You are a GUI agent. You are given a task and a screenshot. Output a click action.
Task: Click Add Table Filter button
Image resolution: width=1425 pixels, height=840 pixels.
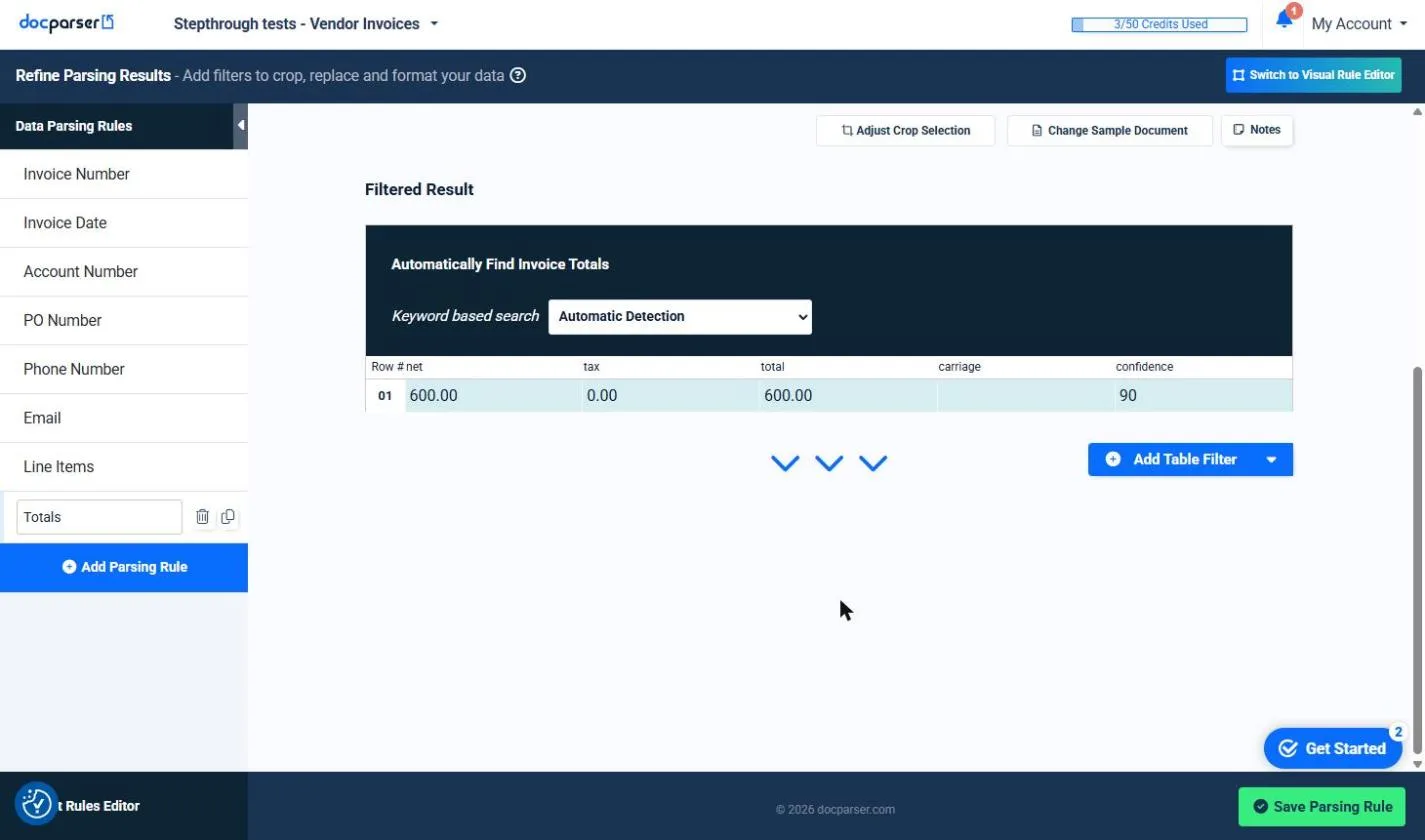coord(1171,460)
